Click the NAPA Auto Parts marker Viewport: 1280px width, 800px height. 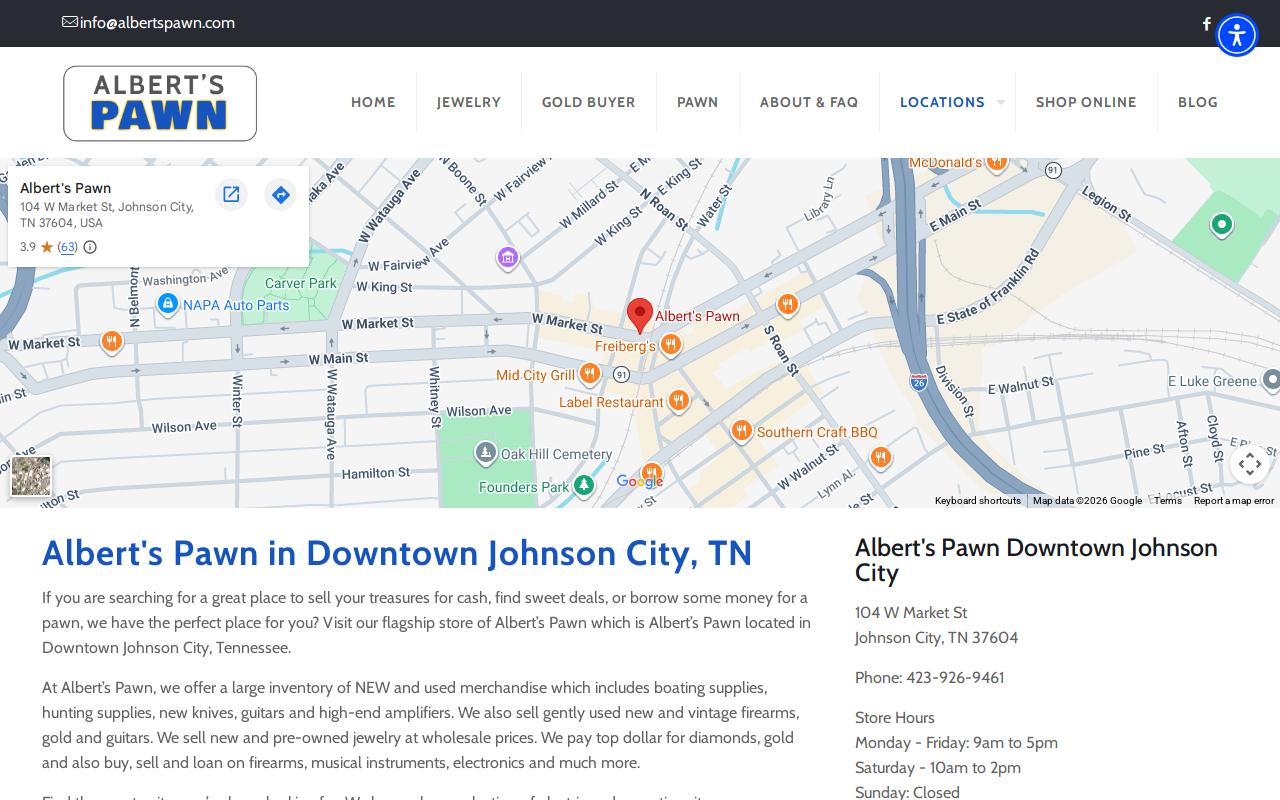(168, 303)
